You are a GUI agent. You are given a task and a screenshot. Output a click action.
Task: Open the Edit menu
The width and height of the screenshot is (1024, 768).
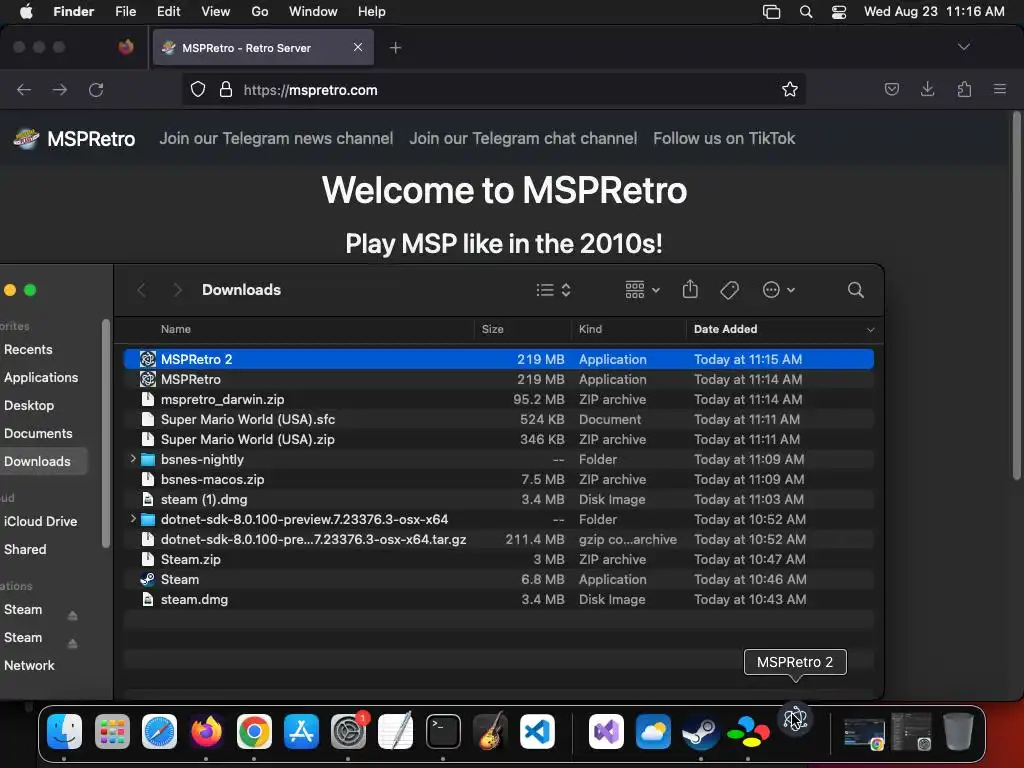(x=168, y=12)
